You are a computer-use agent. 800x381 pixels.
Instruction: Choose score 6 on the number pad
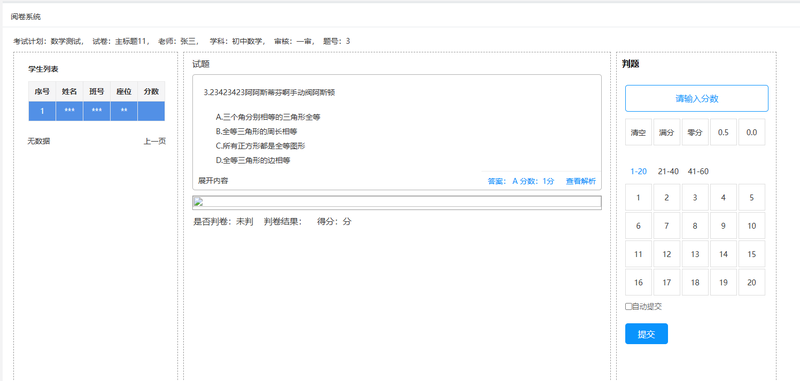point(638,225)
